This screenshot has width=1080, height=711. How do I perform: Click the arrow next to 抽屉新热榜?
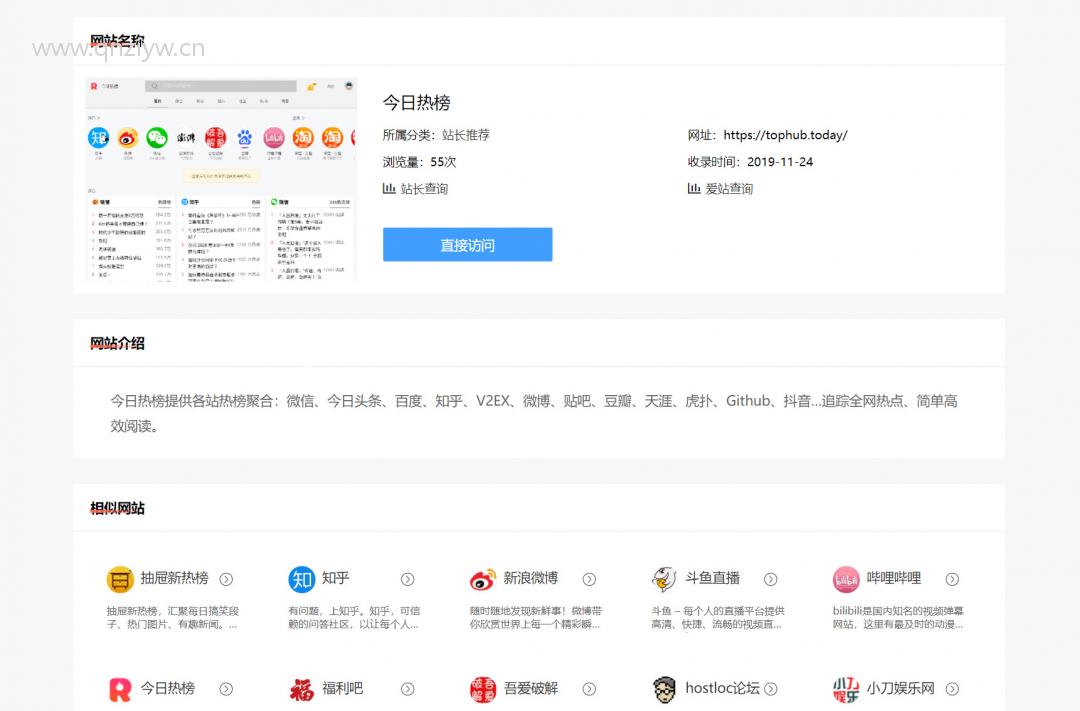point(226,579)
